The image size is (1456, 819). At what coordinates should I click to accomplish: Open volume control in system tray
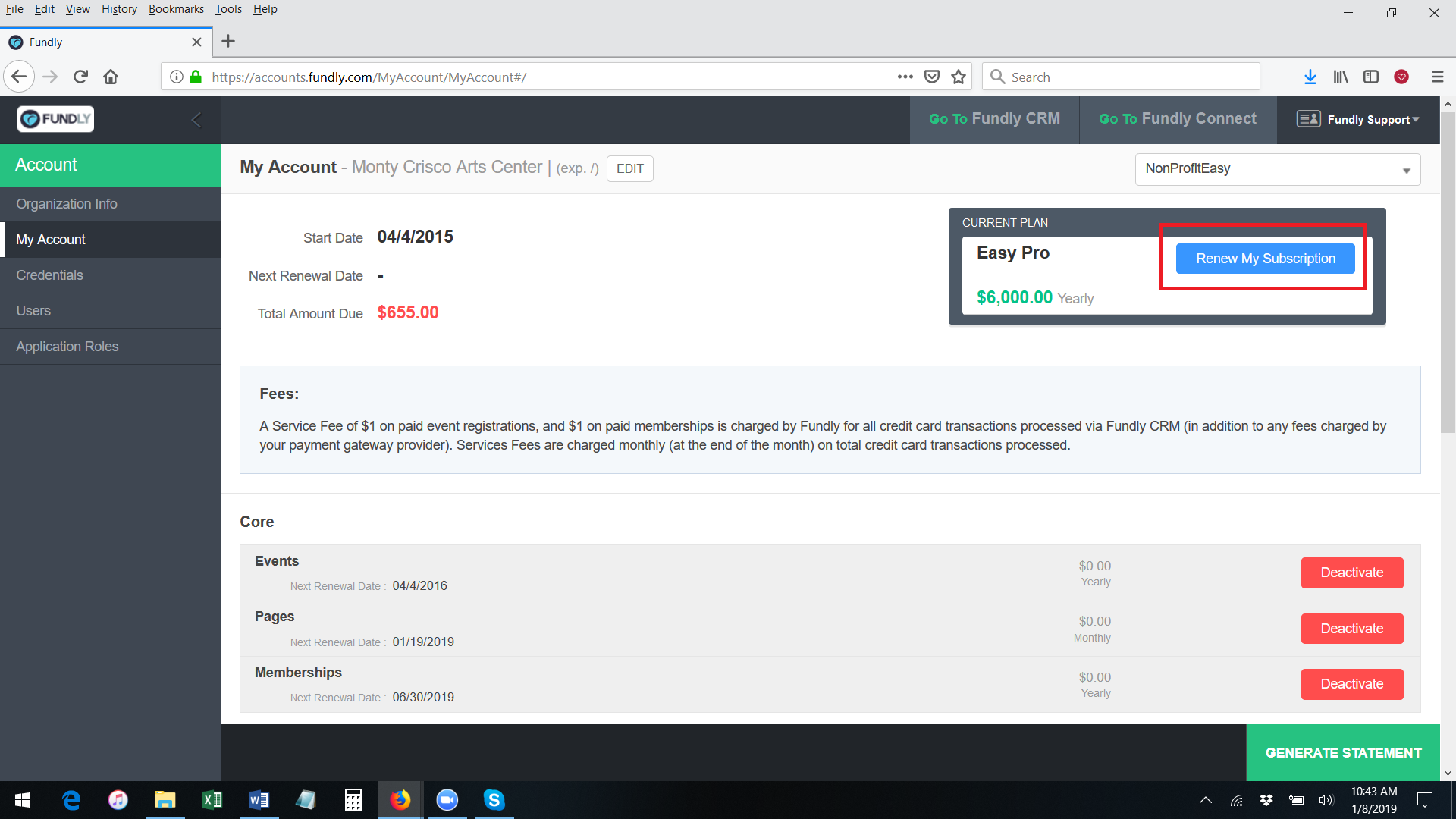click(1326, 800)
